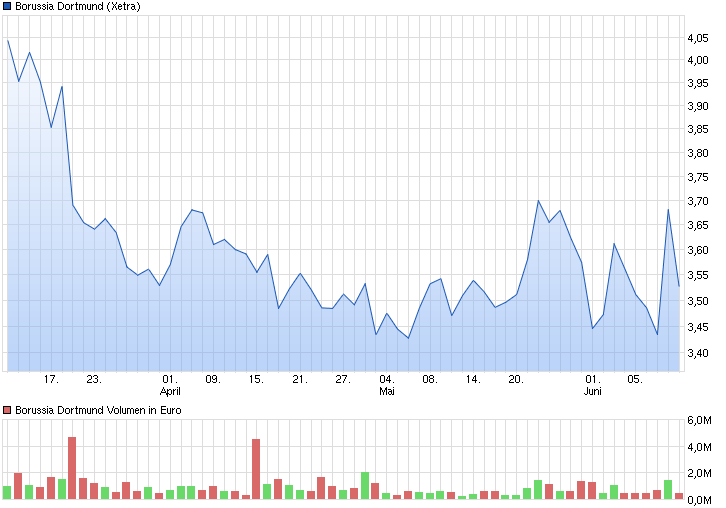The height and width of the screenshot is (508, 726).
Task: Click the lowest price point after 04. Mai
Action: coord(408,338)
